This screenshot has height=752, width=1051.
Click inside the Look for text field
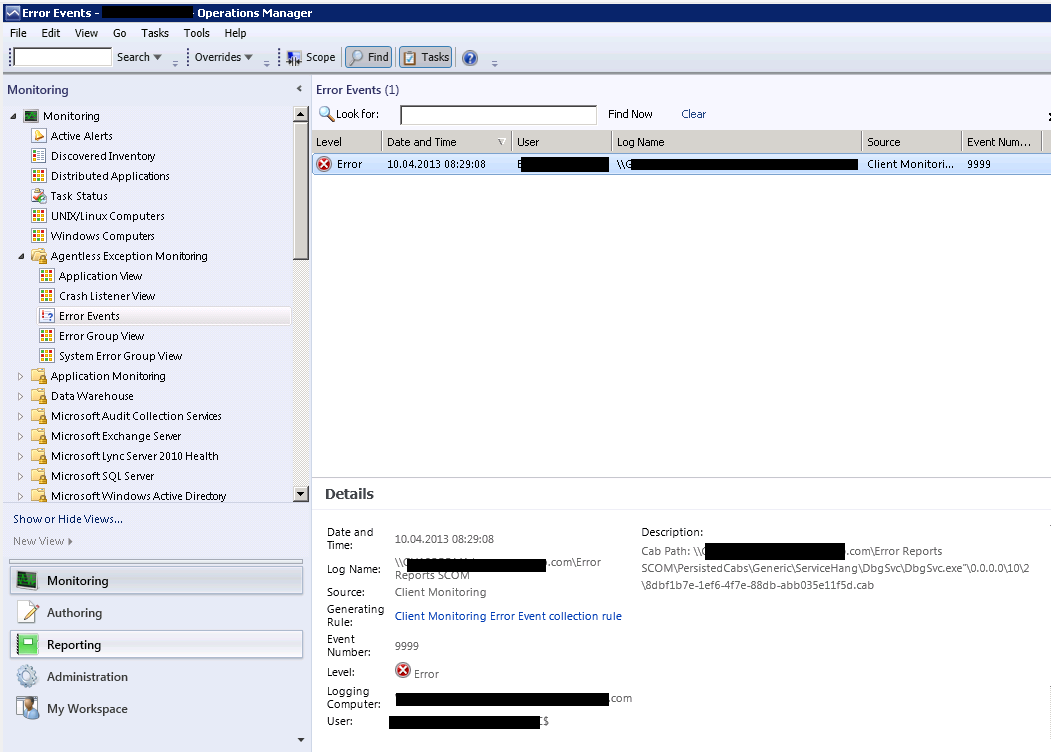(x=498, y=115)
